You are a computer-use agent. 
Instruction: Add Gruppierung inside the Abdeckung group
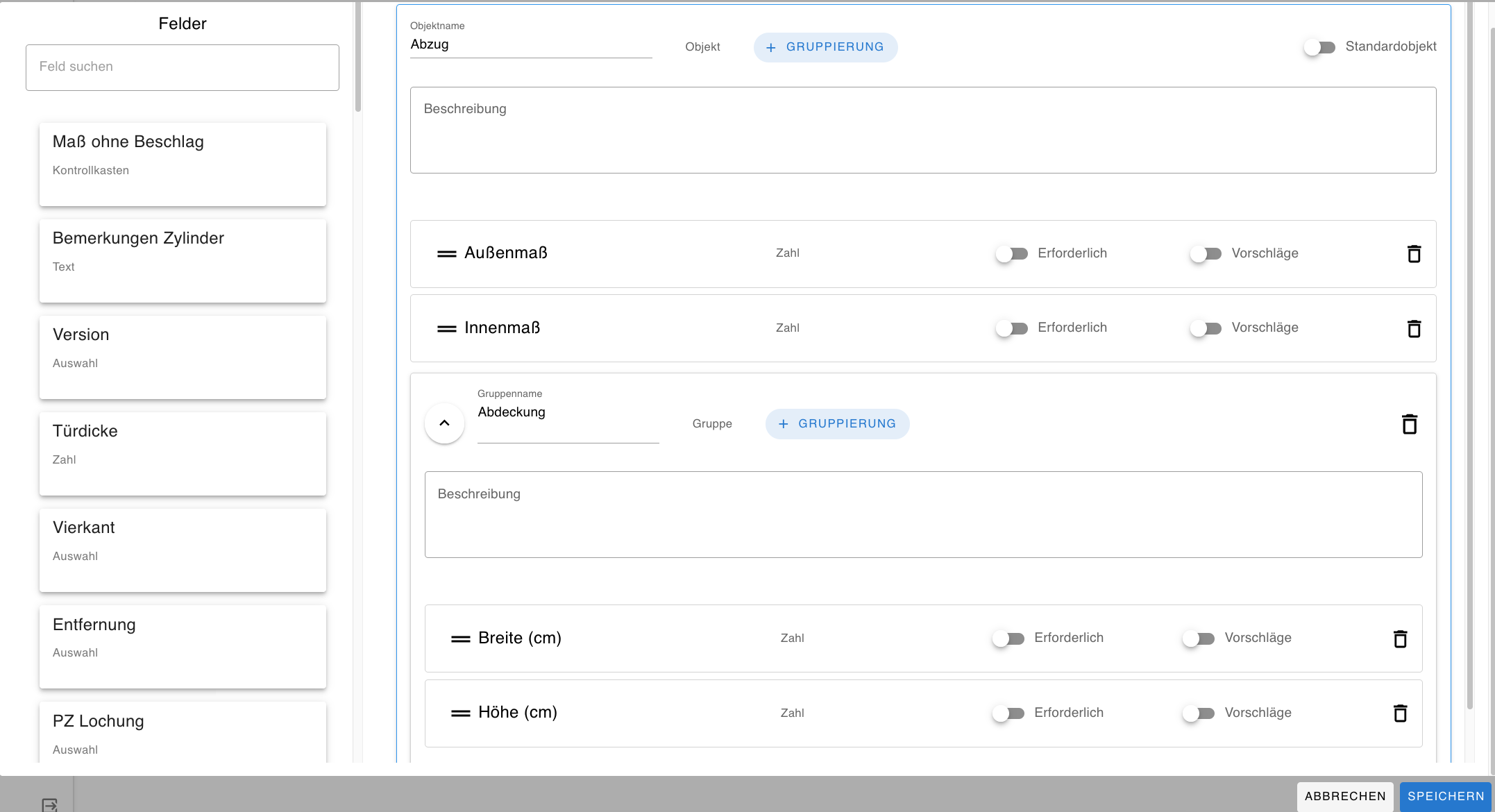(x=837, y=424)
